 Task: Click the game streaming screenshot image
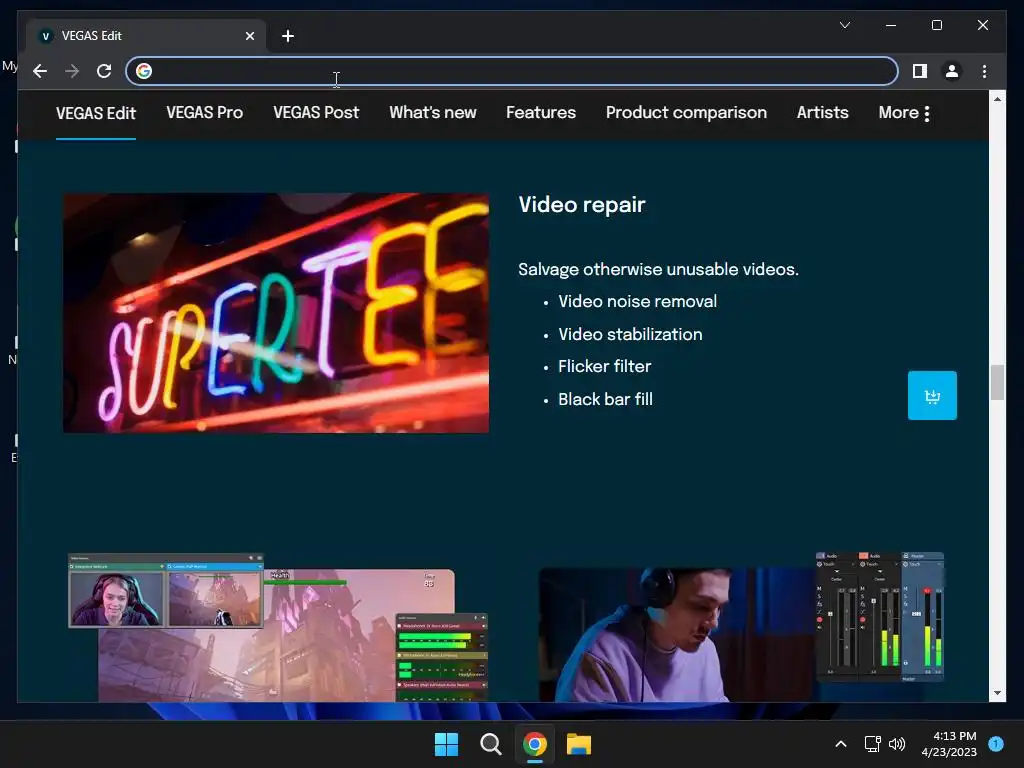click(278, 628)
